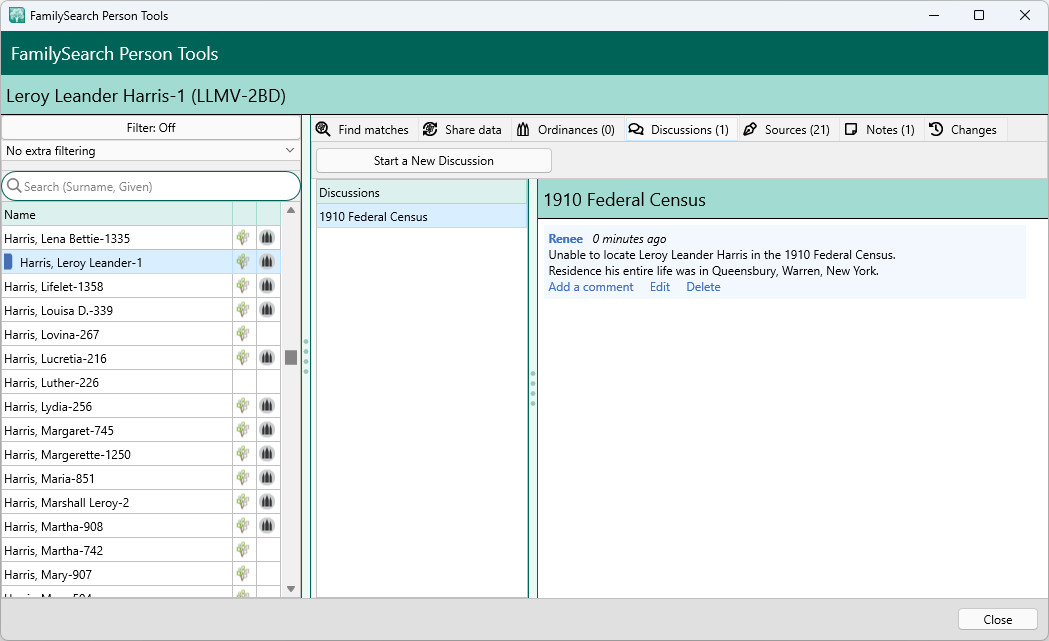Image resolution: width=1049 pixels, height=641 pixels.
Task: Click FamilySearch tree icon for Leroy Leander-1
Action: (243, 262)
